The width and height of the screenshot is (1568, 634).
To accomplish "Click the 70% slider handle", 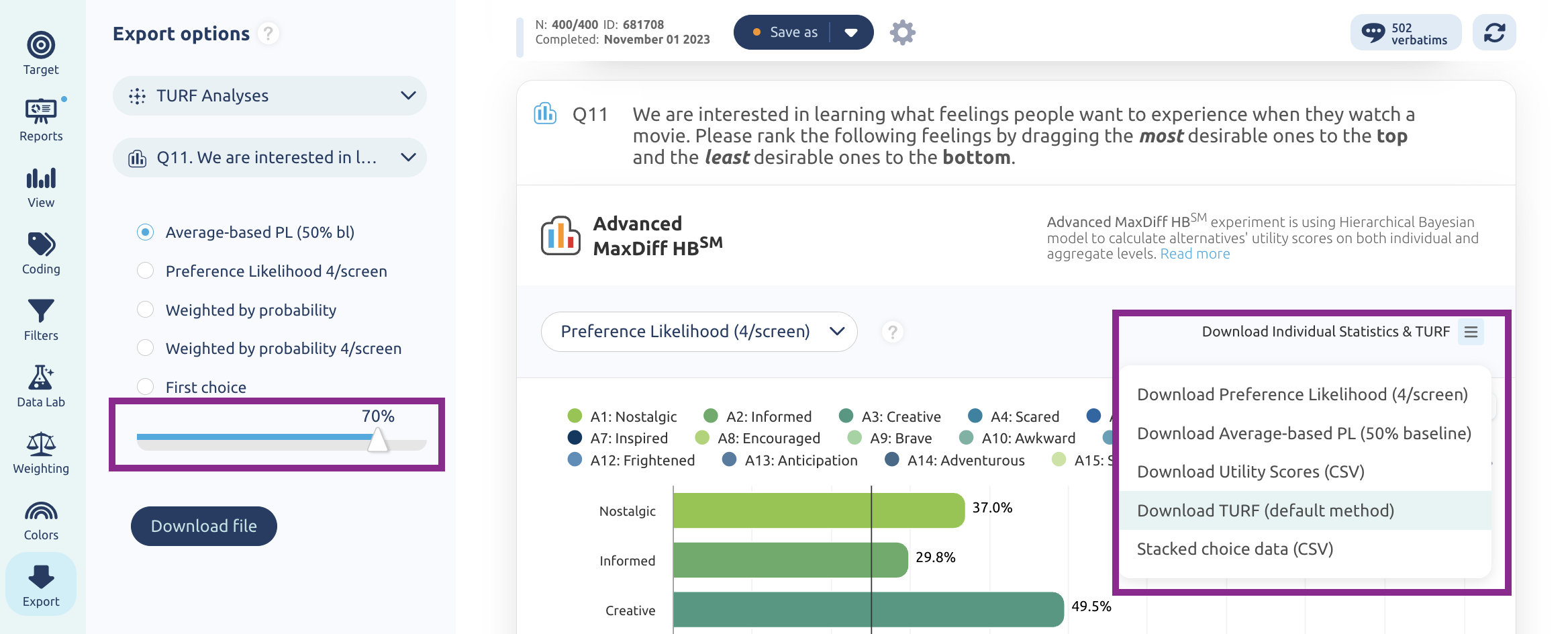I will click(378, 440).
